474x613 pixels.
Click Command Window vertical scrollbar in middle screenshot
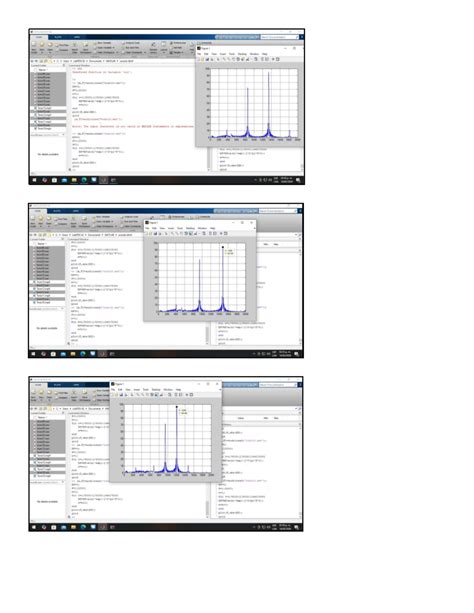click(x=207, y=334)
